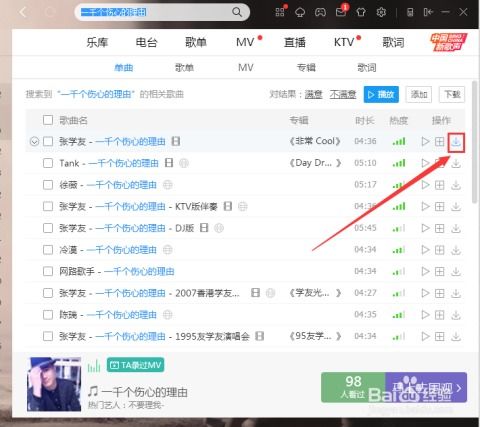Check the box for 张学友 非常 Cool song
This screenshot has height=427, width=480.
(48, 141)
